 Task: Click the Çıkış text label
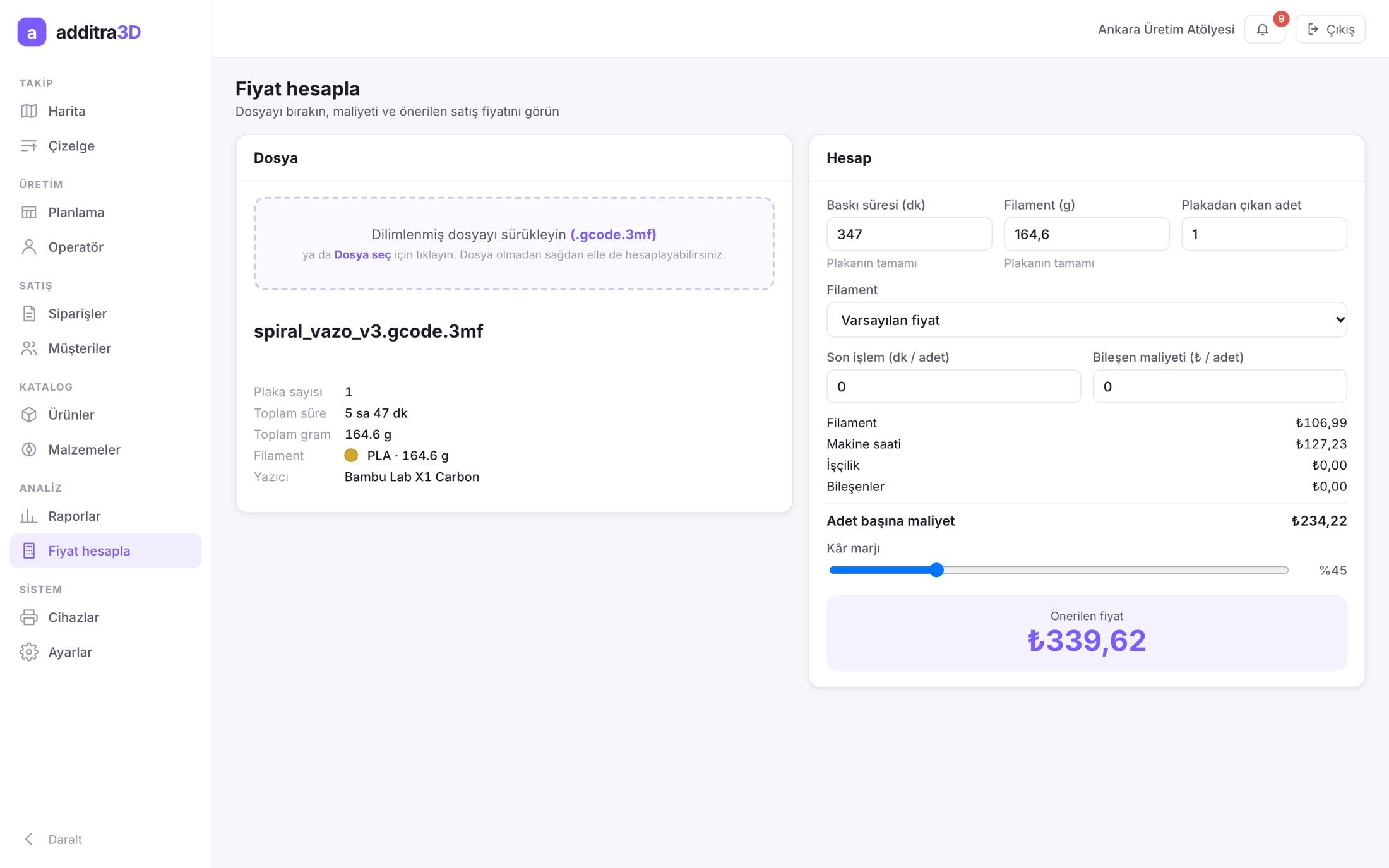1340,30
